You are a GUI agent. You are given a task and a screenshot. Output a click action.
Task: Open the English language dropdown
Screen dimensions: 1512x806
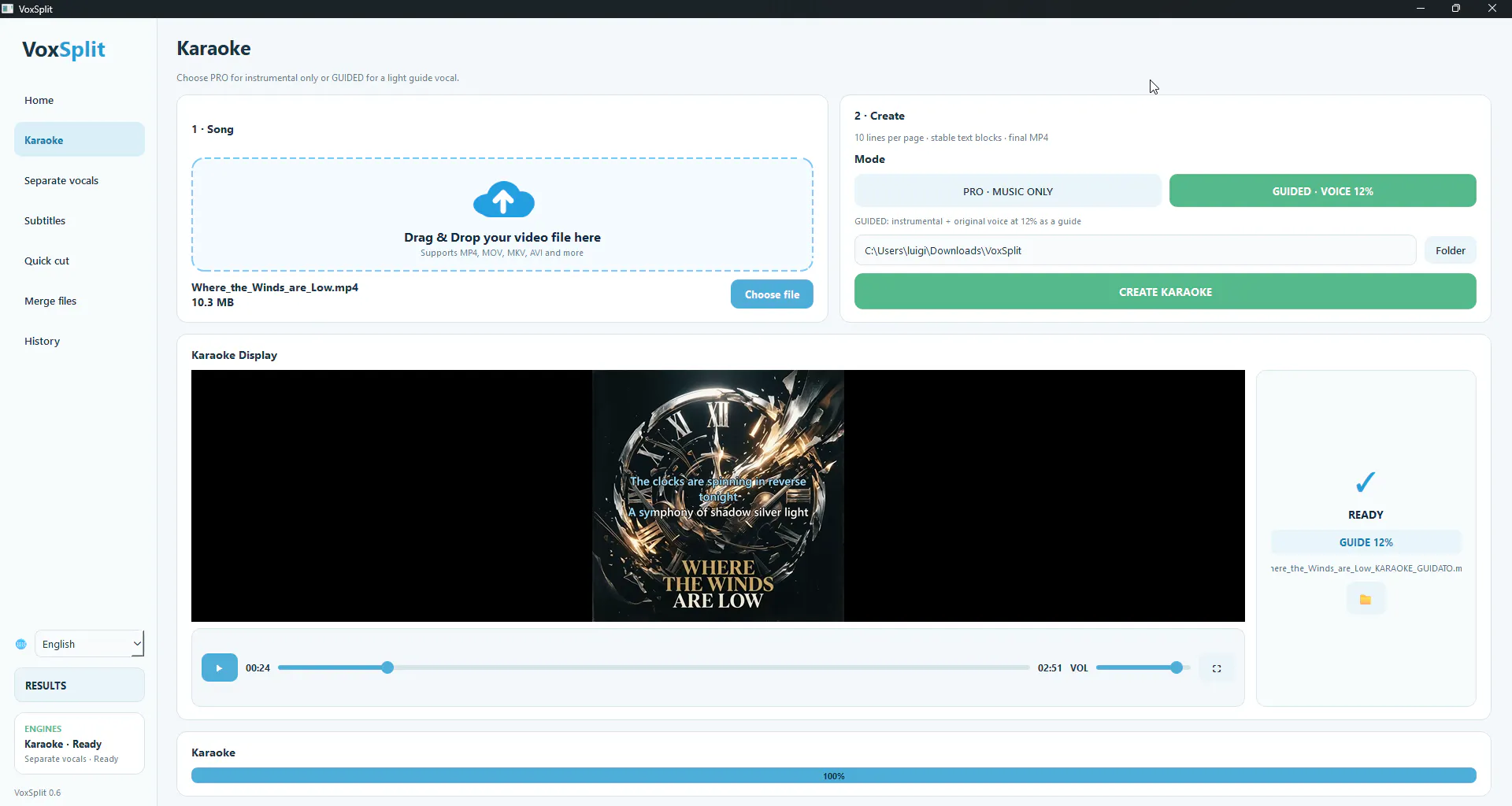pyautogui.click(x=90, y=644)
